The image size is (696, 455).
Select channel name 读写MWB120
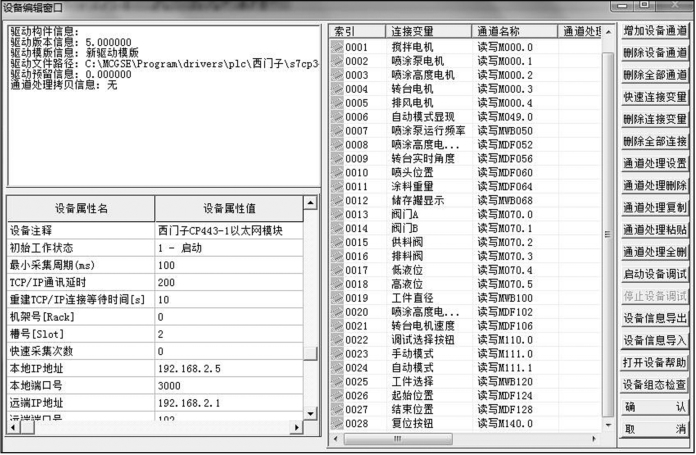(505, 382)
